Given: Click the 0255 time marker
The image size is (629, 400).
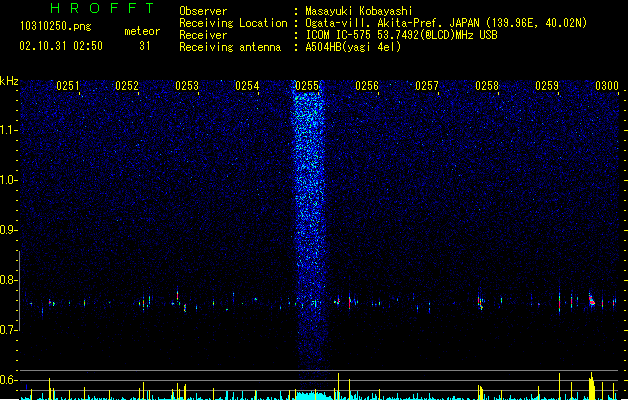Looking at the screenshot, I should (x=307, y=85).
